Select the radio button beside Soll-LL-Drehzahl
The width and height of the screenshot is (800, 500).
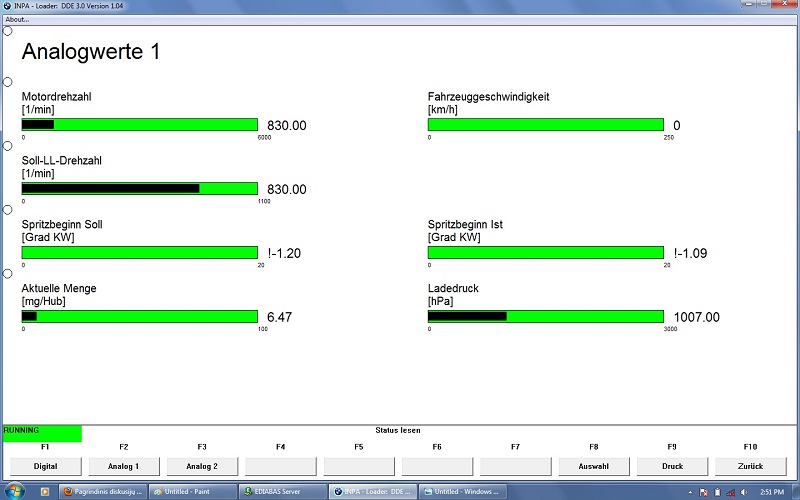[8, 147]
